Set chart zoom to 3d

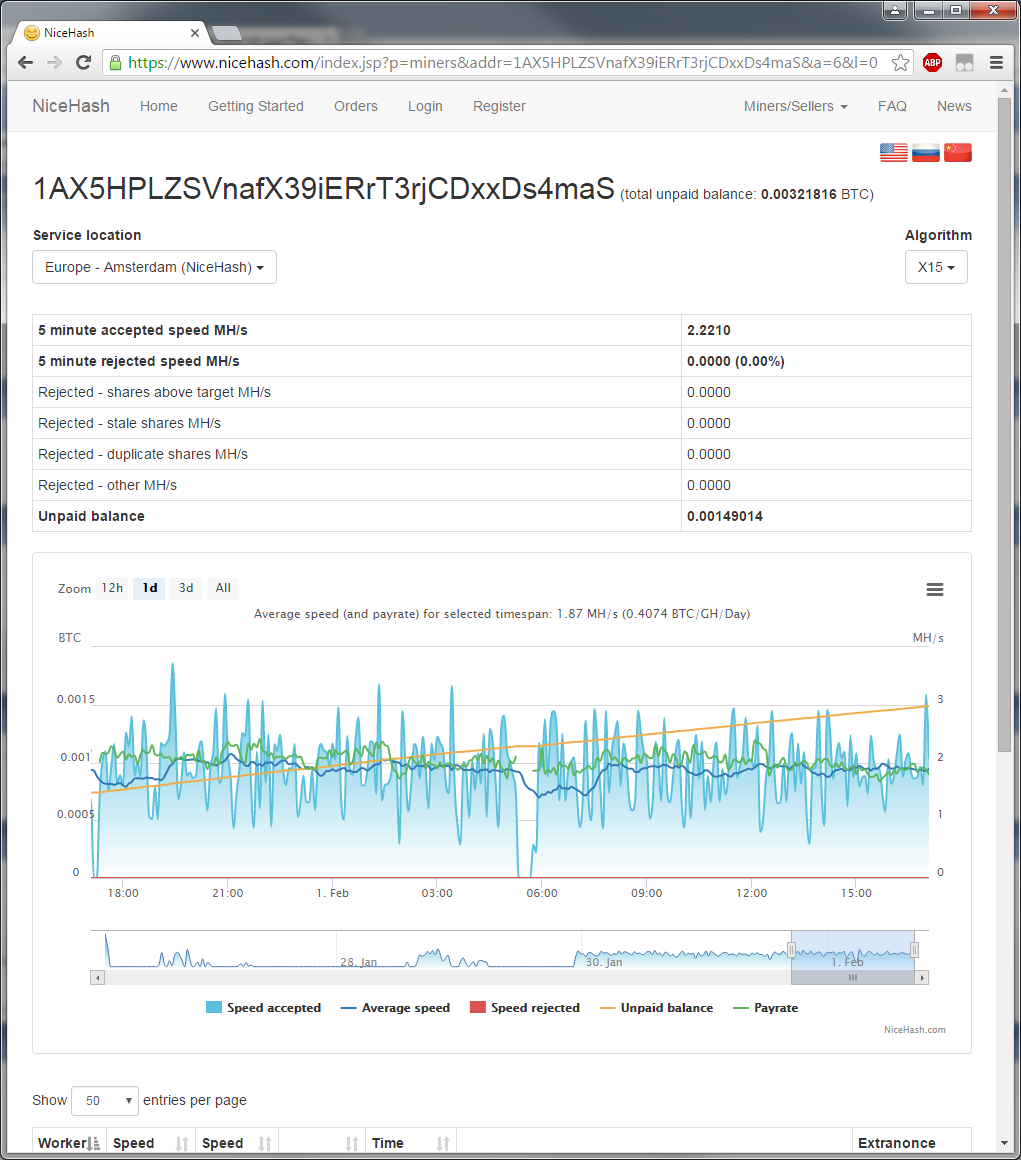click(x=186, y=588)
